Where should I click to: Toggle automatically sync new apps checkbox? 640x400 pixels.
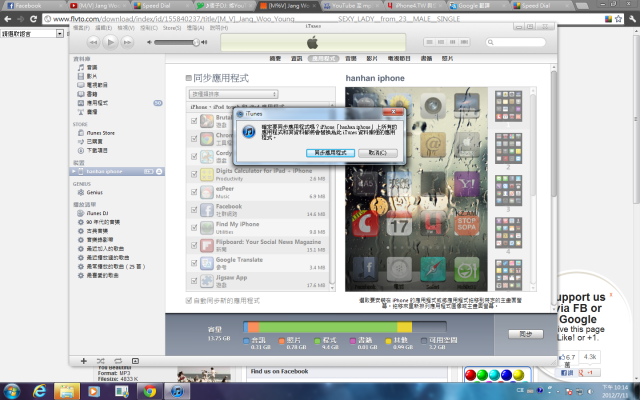[189, 301]
